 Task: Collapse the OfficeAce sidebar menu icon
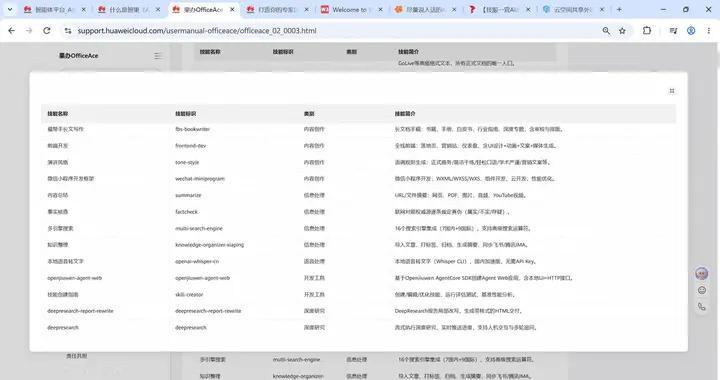pos(158,56)
